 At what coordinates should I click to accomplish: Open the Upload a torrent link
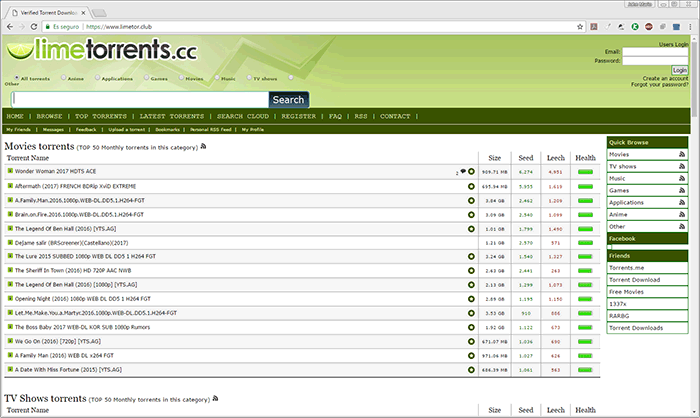(x=127, y=130)
